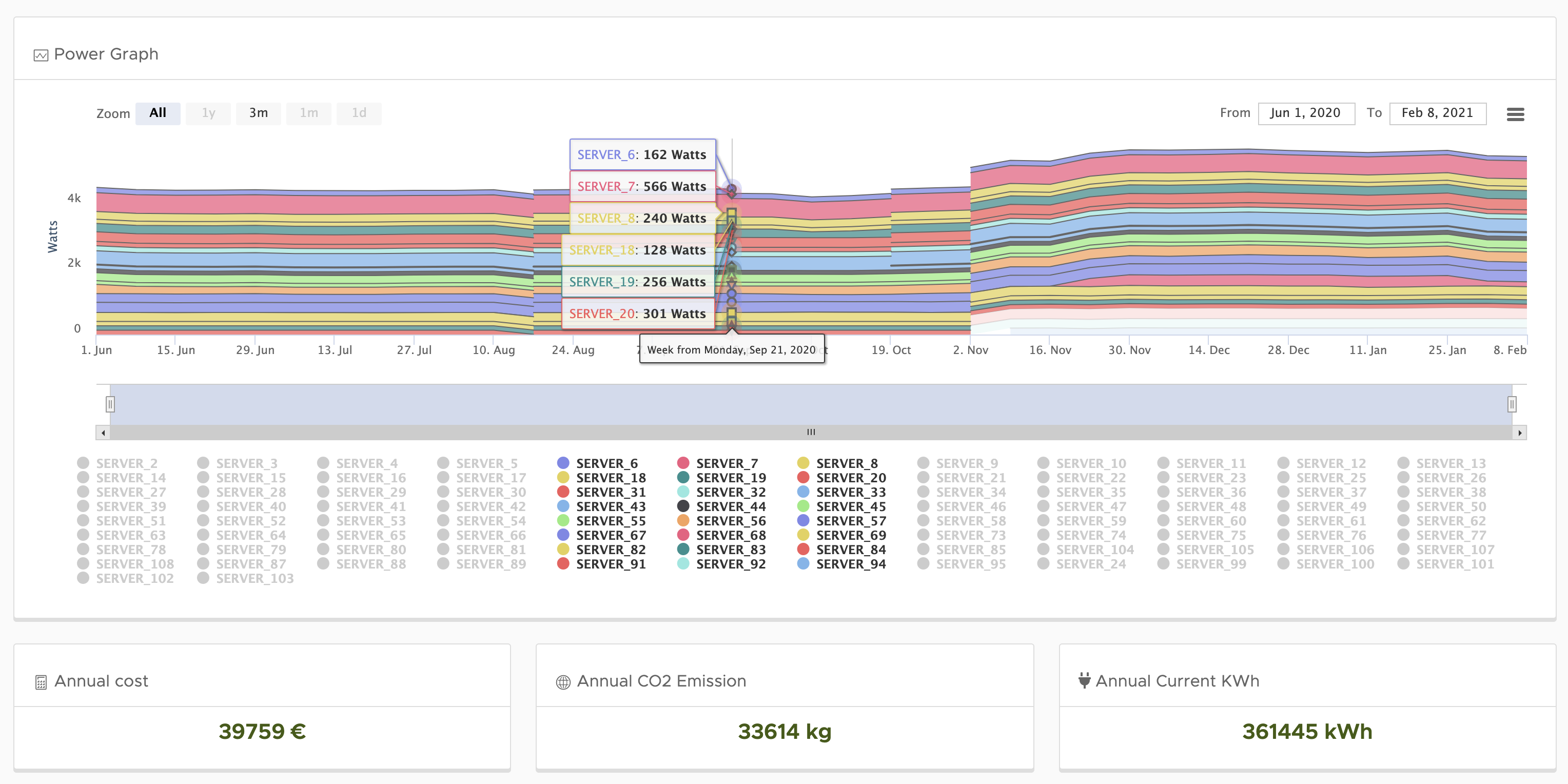Click the SERVER_82 yellow legend marker

click(x=563, y=550)
